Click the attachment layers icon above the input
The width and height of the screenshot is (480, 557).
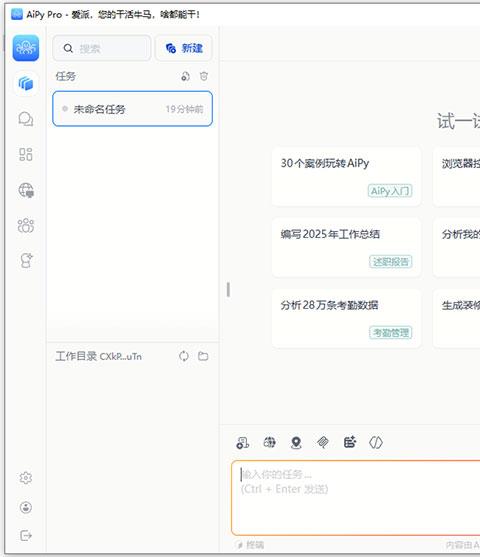tap(323, 443)
